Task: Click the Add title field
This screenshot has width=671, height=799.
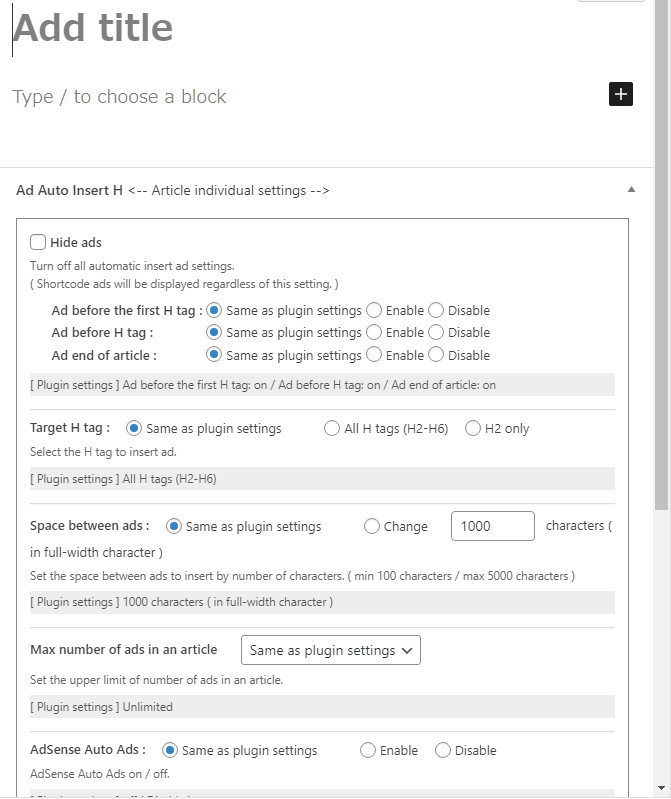Action: pyautogui.click(x=93, y=28)
